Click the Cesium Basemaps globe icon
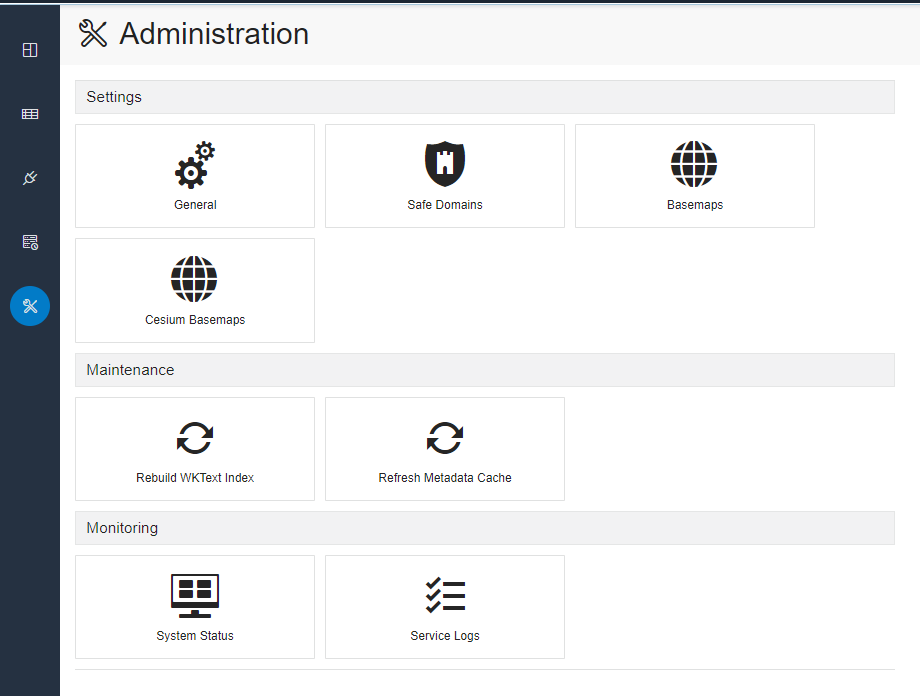Viewport: 920px width, 696px height. point(194,279)
